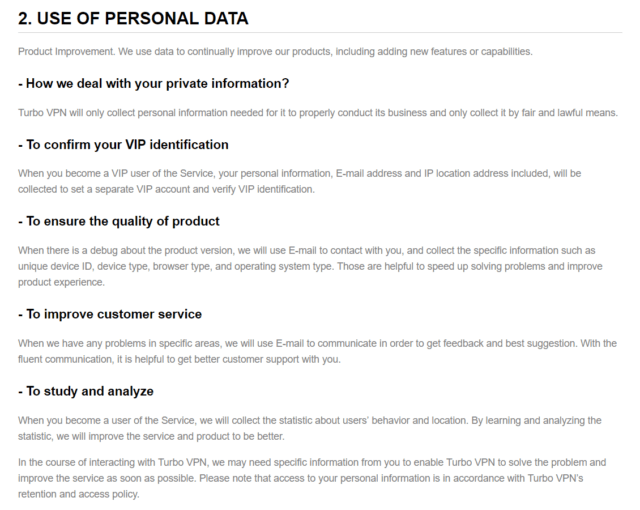The image size is (640, 510).
Task: Click the final paragraph on retention and access policy
Action: [312, 478]
